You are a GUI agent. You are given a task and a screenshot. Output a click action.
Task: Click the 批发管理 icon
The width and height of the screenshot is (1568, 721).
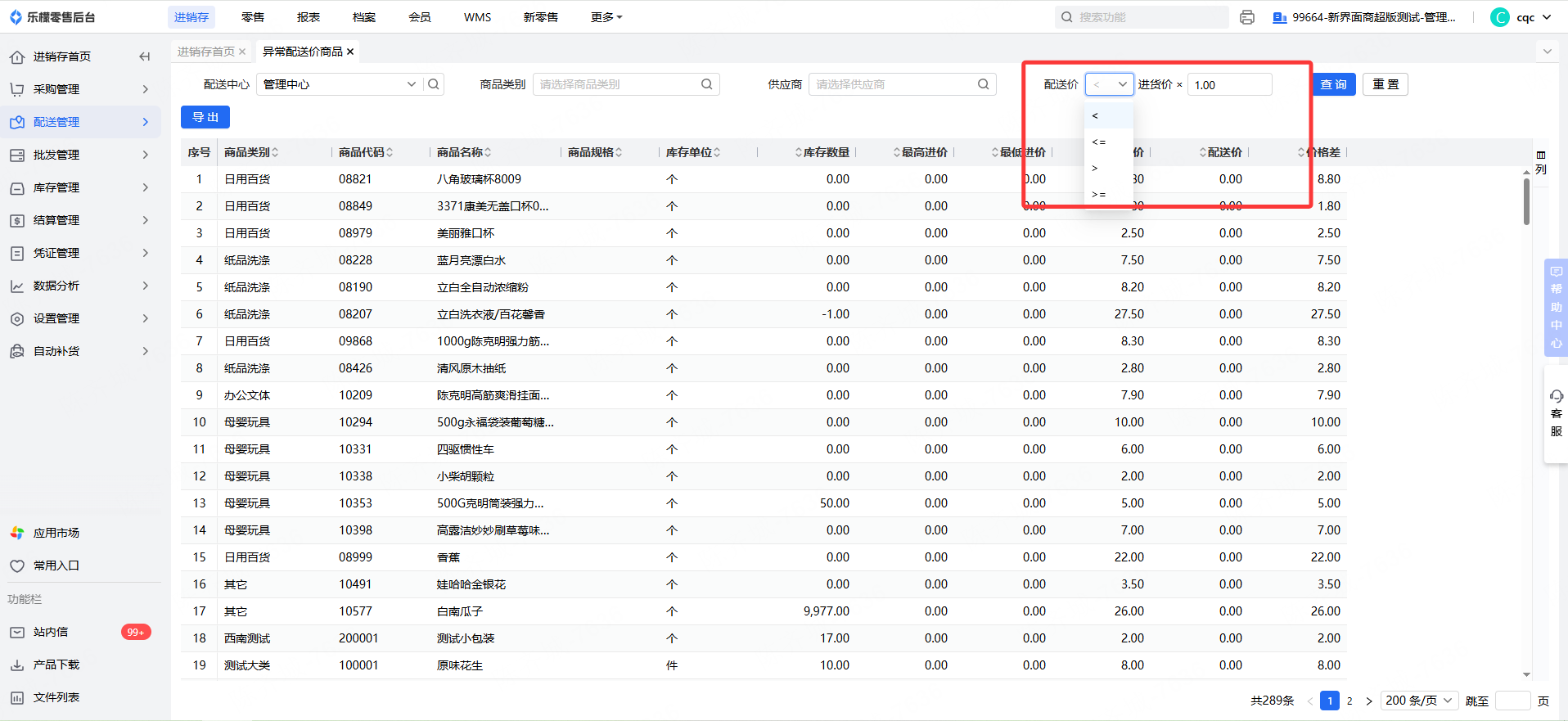(x=17, y=155)
